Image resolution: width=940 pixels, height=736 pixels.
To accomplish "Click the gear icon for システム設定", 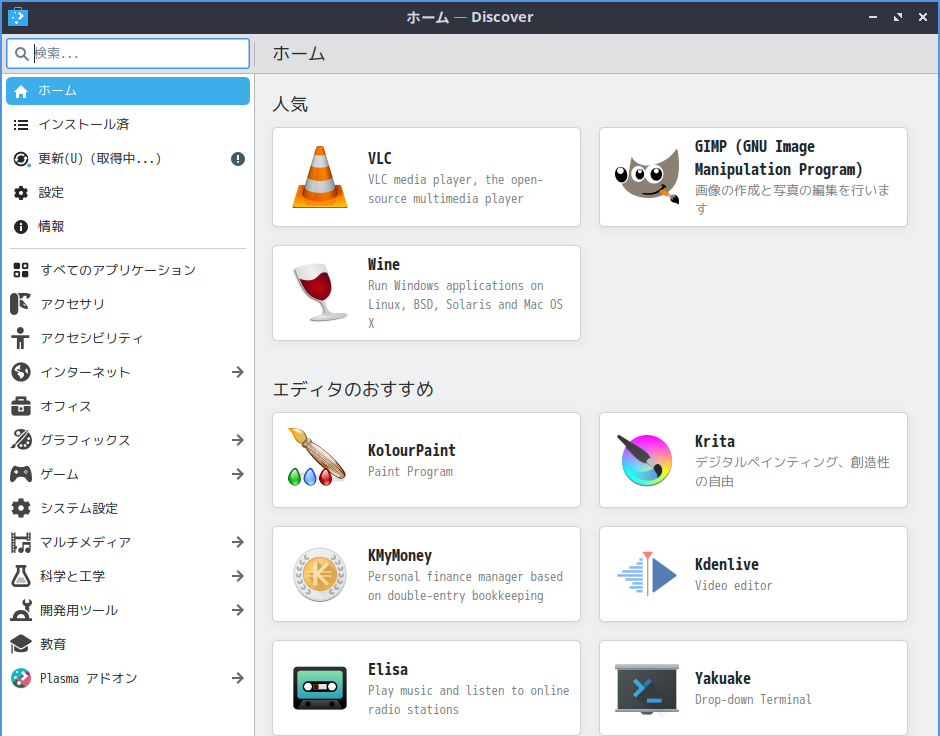I will coord(21,508).
